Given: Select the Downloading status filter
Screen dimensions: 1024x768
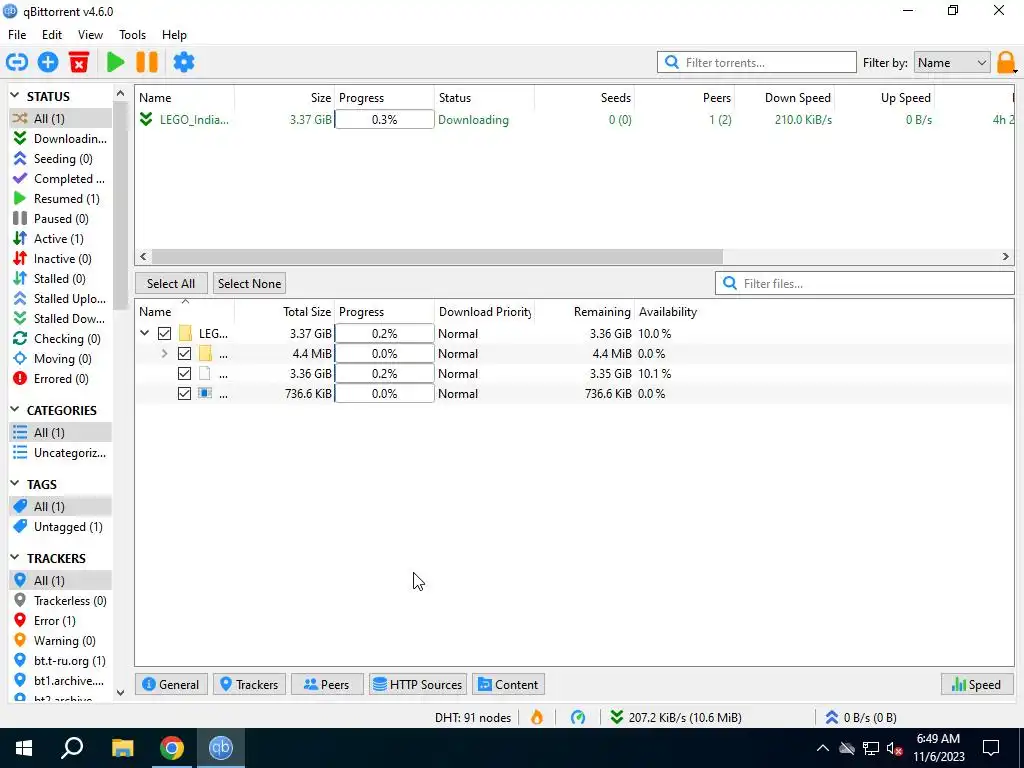Looking at the screenshot, I should click(60, 138).
